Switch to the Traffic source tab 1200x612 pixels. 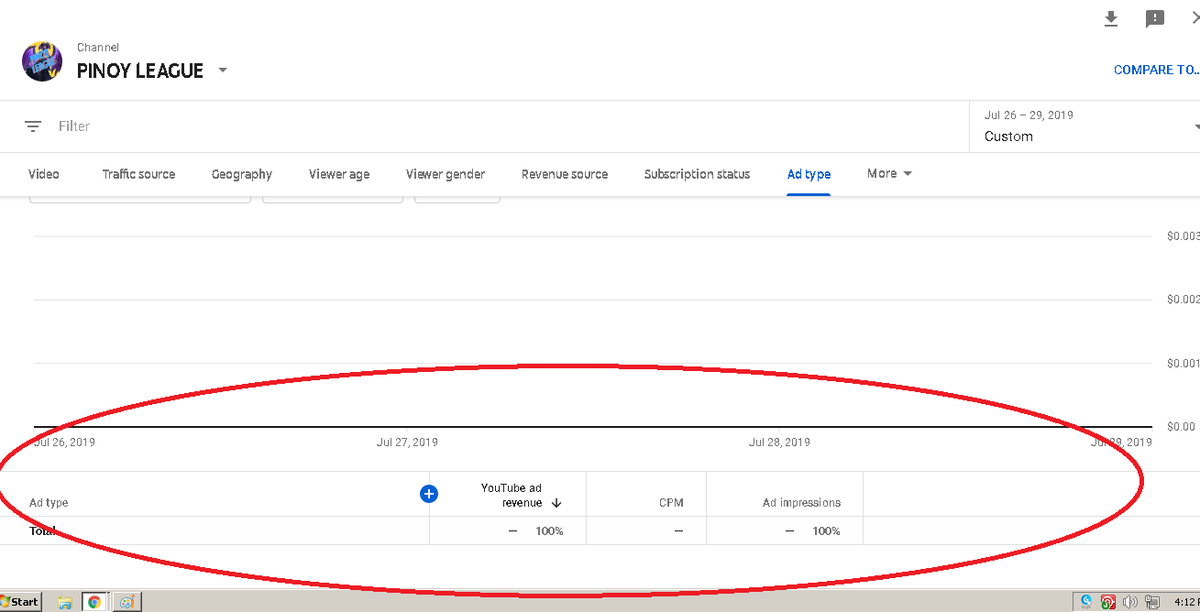point(138,174)
